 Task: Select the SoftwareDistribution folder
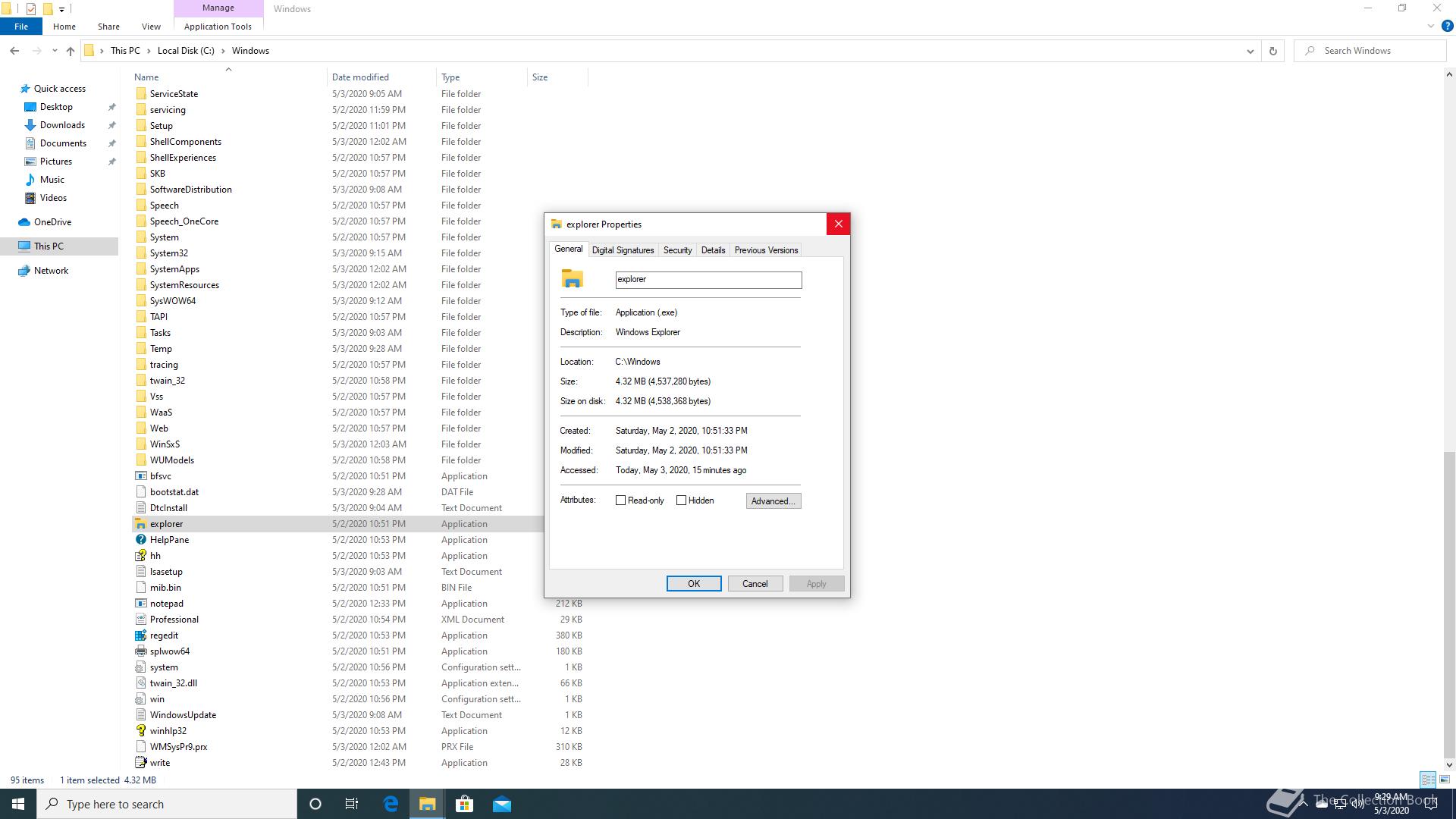(190, 190)
